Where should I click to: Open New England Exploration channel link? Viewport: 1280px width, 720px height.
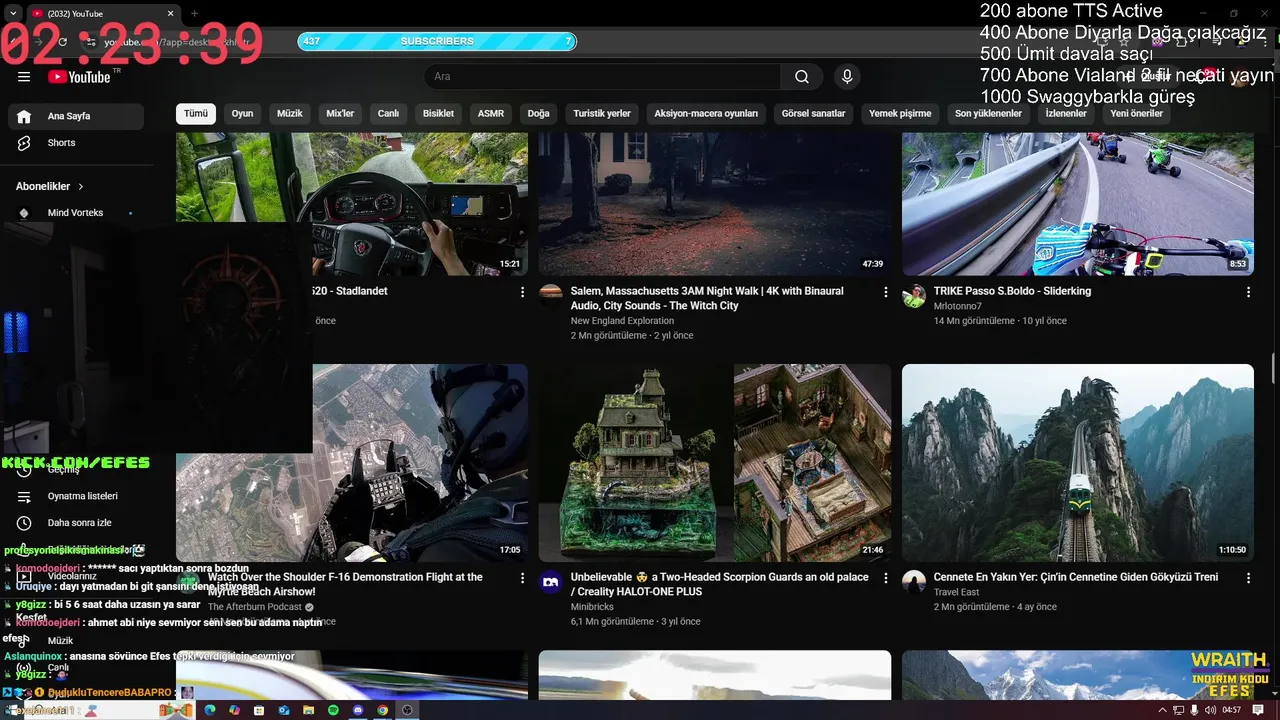pos(622,321)
